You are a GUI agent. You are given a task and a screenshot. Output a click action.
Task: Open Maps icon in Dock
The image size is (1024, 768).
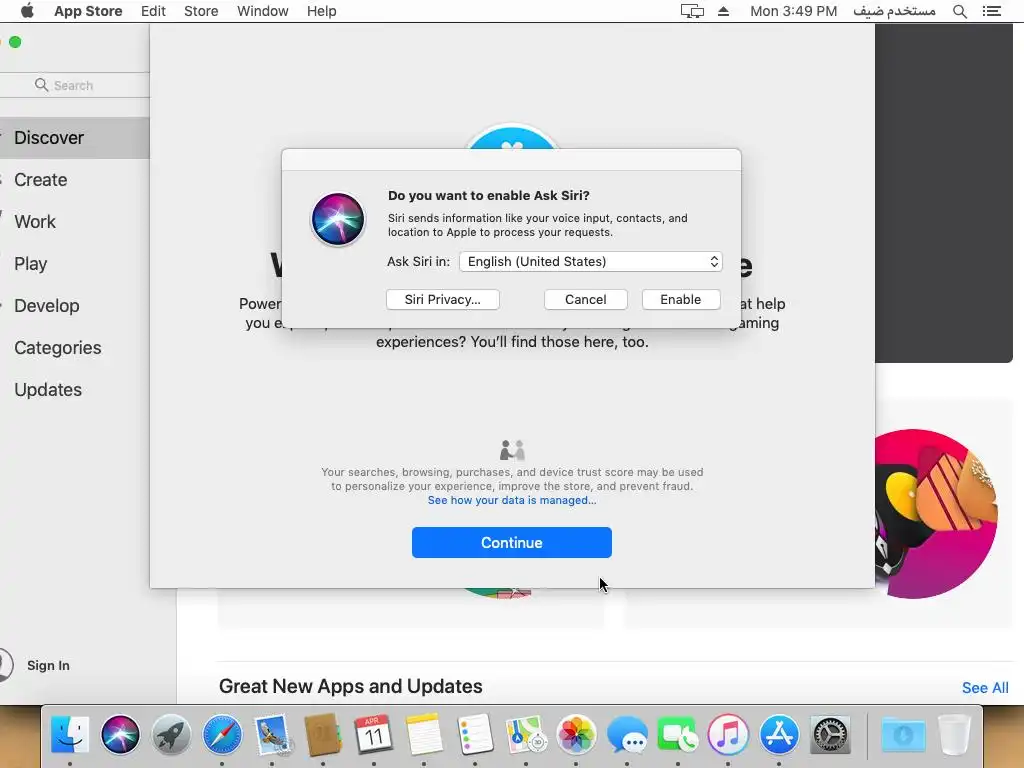point(526,735)
